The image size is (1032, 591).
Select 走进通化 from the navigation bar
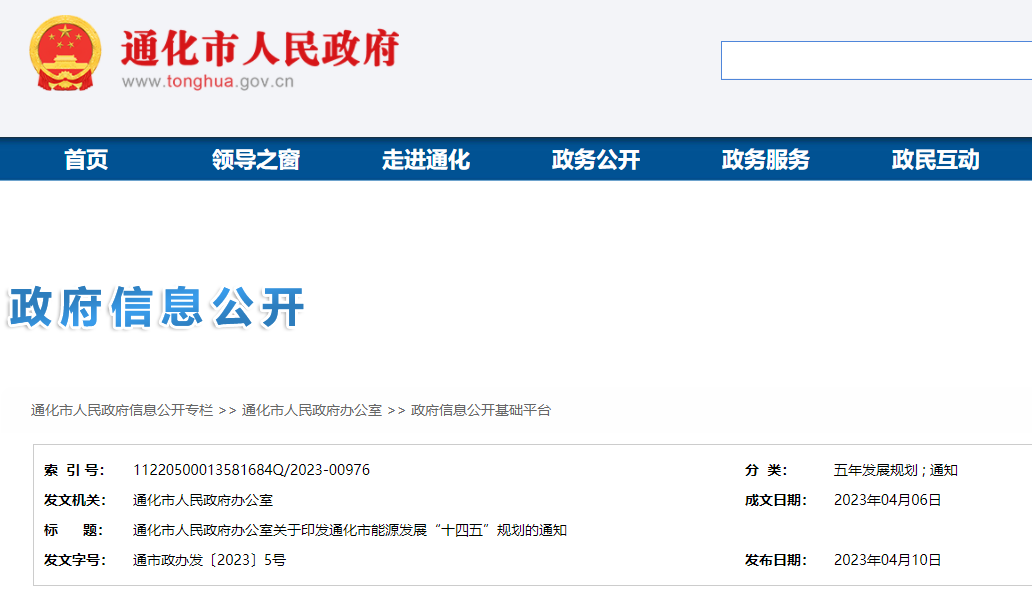[426, 159]
